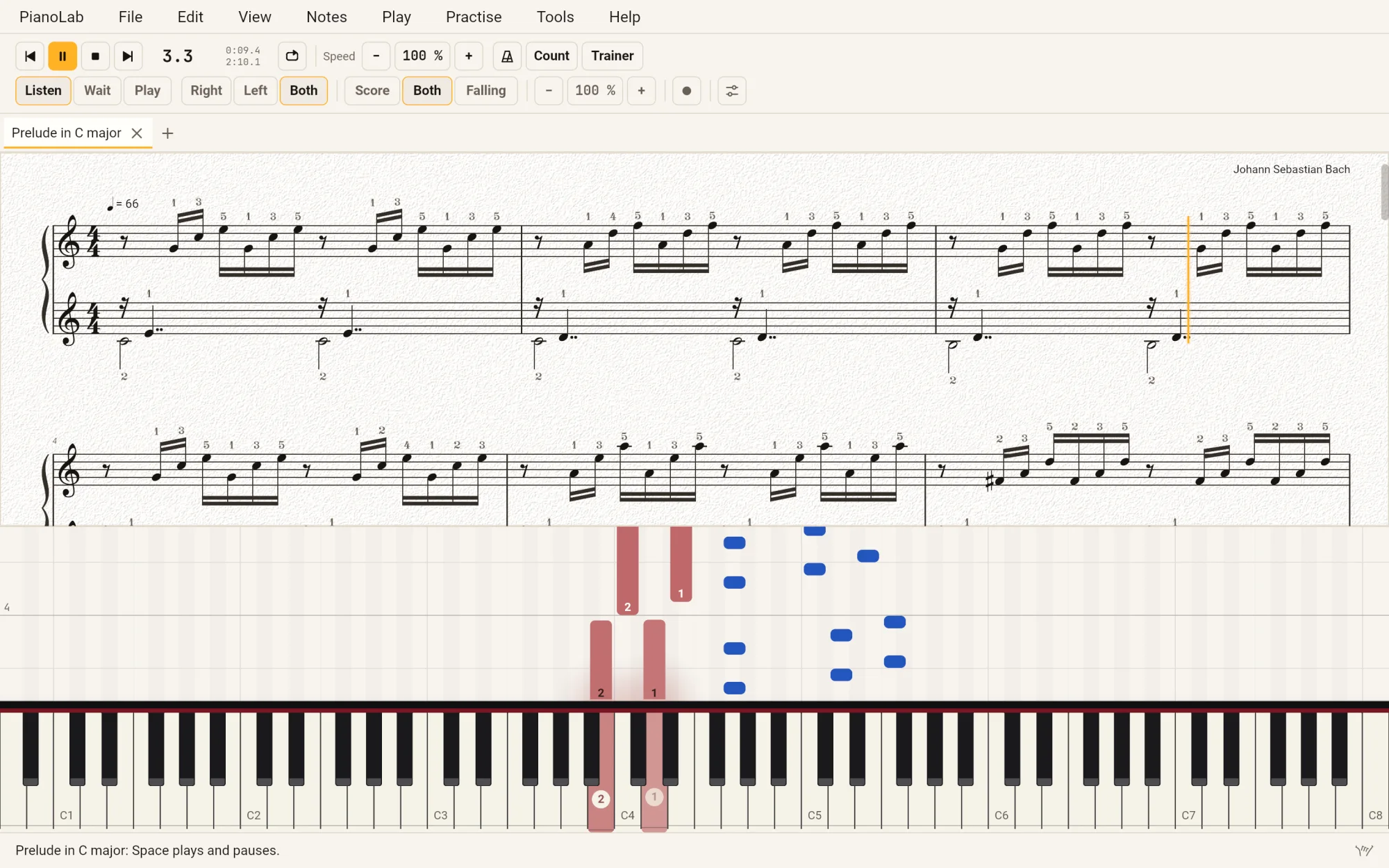
Task: Open the Edit menu
Action: 190,17
